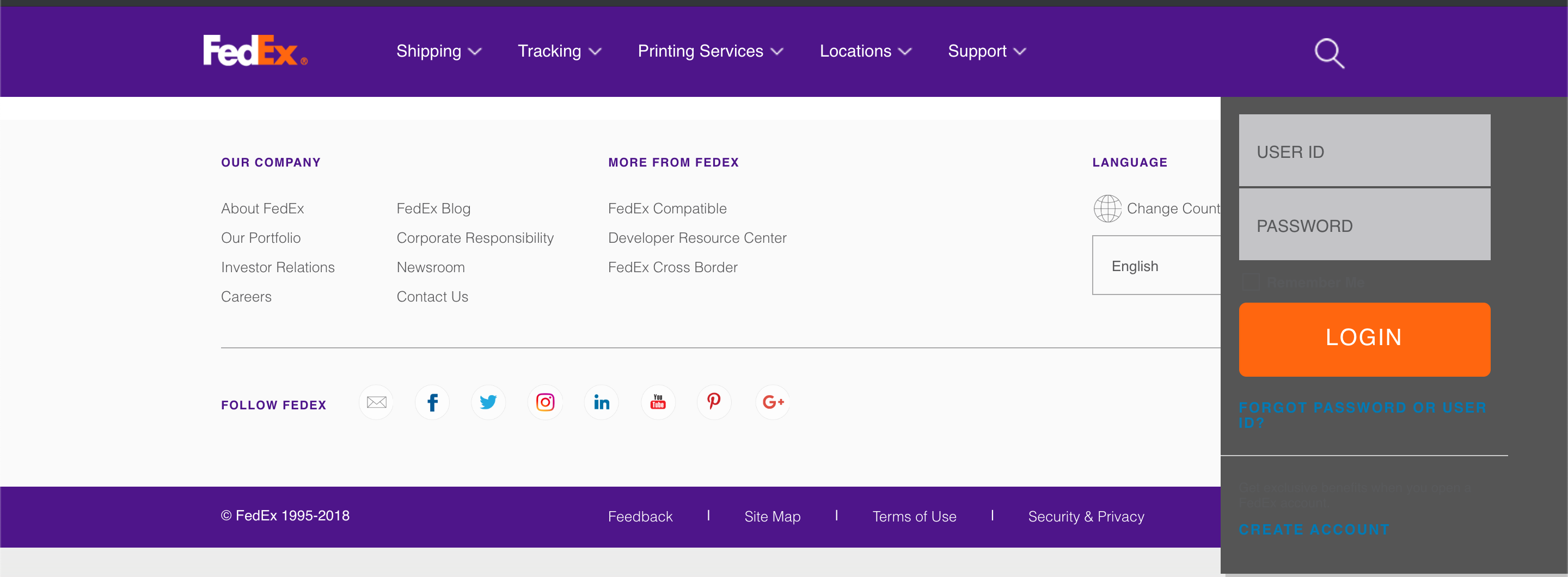Click the email envelope follow icon
Image resolution: width=1568 pixels, height=577 pixels.
tap(376, 402)
